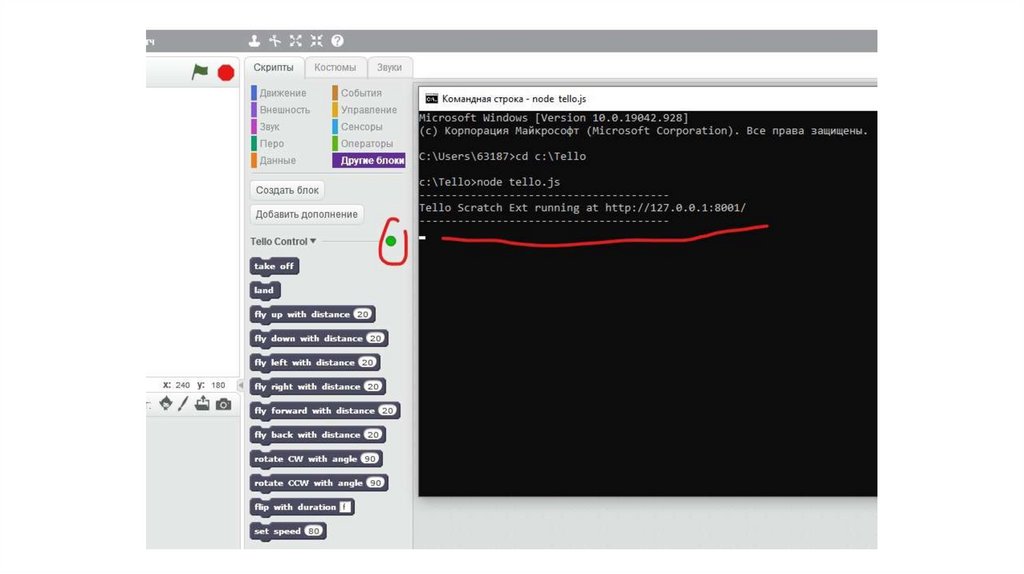Select the rotate CCW with angle block
This screenshot has width=1024, height=574.
tap(319, 483)
